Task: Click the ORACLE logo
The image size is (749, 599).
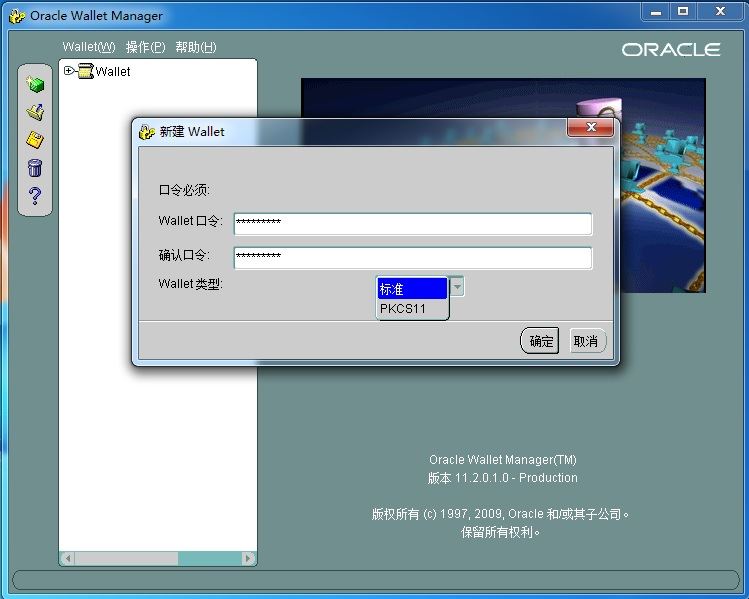Action: coord(671,50)
